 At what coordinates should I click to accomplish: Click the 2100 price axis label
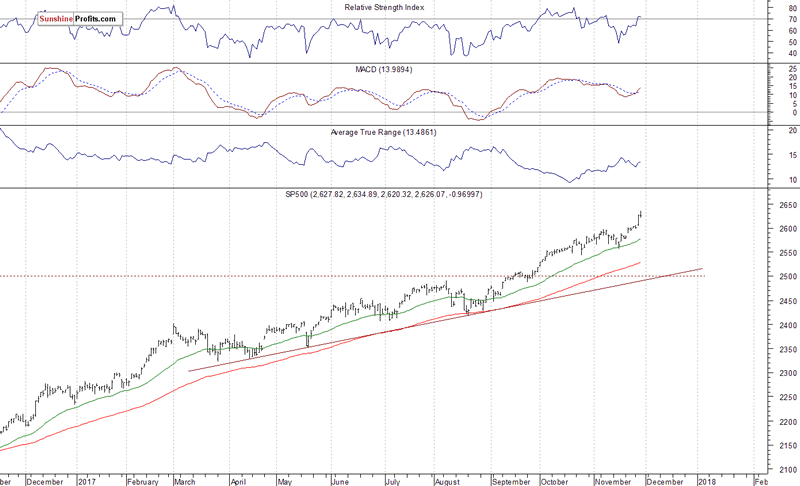pos(789,470)
